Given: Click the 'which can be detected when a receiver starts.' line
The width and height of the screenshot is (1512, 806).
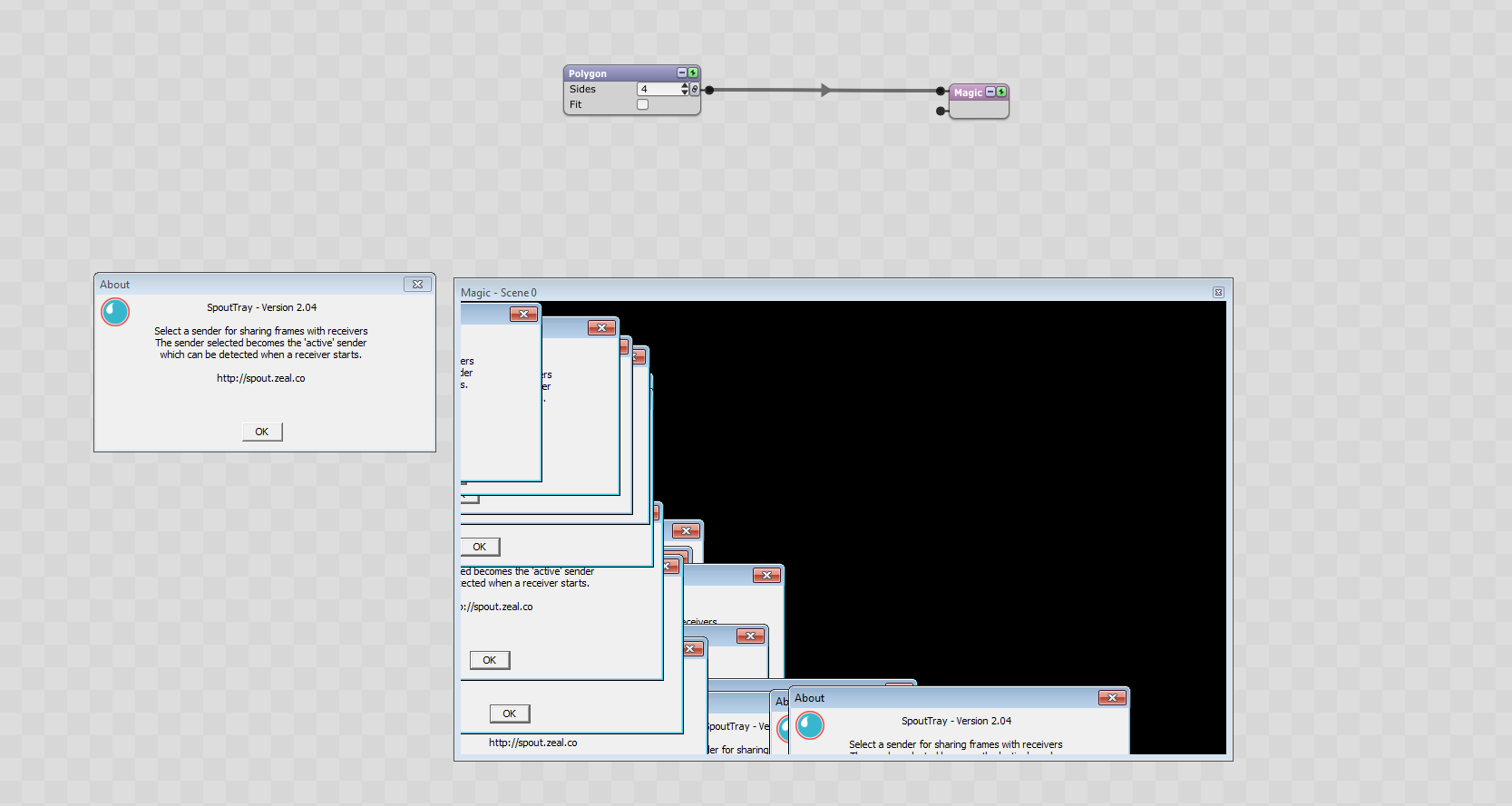Looking at the screenshot, I should (x=261, y=354).
